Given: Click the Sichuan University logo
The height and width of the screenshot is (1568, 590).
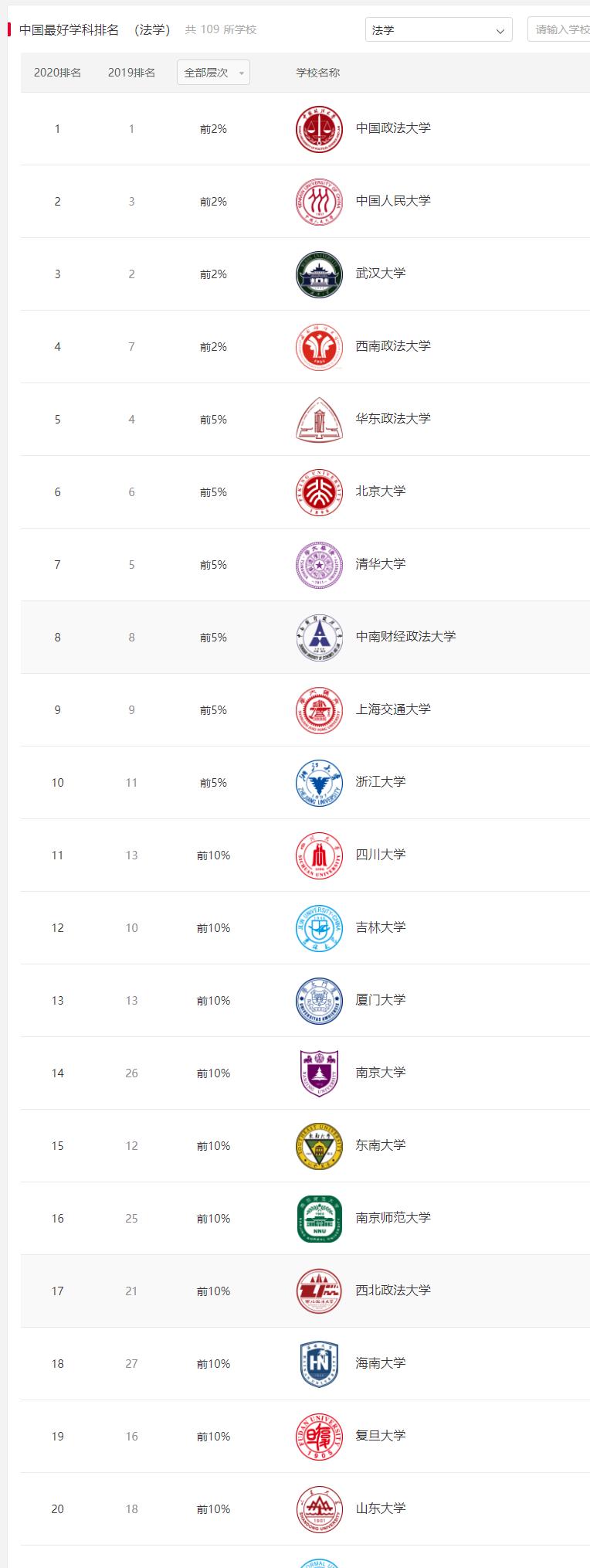Looking at the screenshot, I should point(318,855).
